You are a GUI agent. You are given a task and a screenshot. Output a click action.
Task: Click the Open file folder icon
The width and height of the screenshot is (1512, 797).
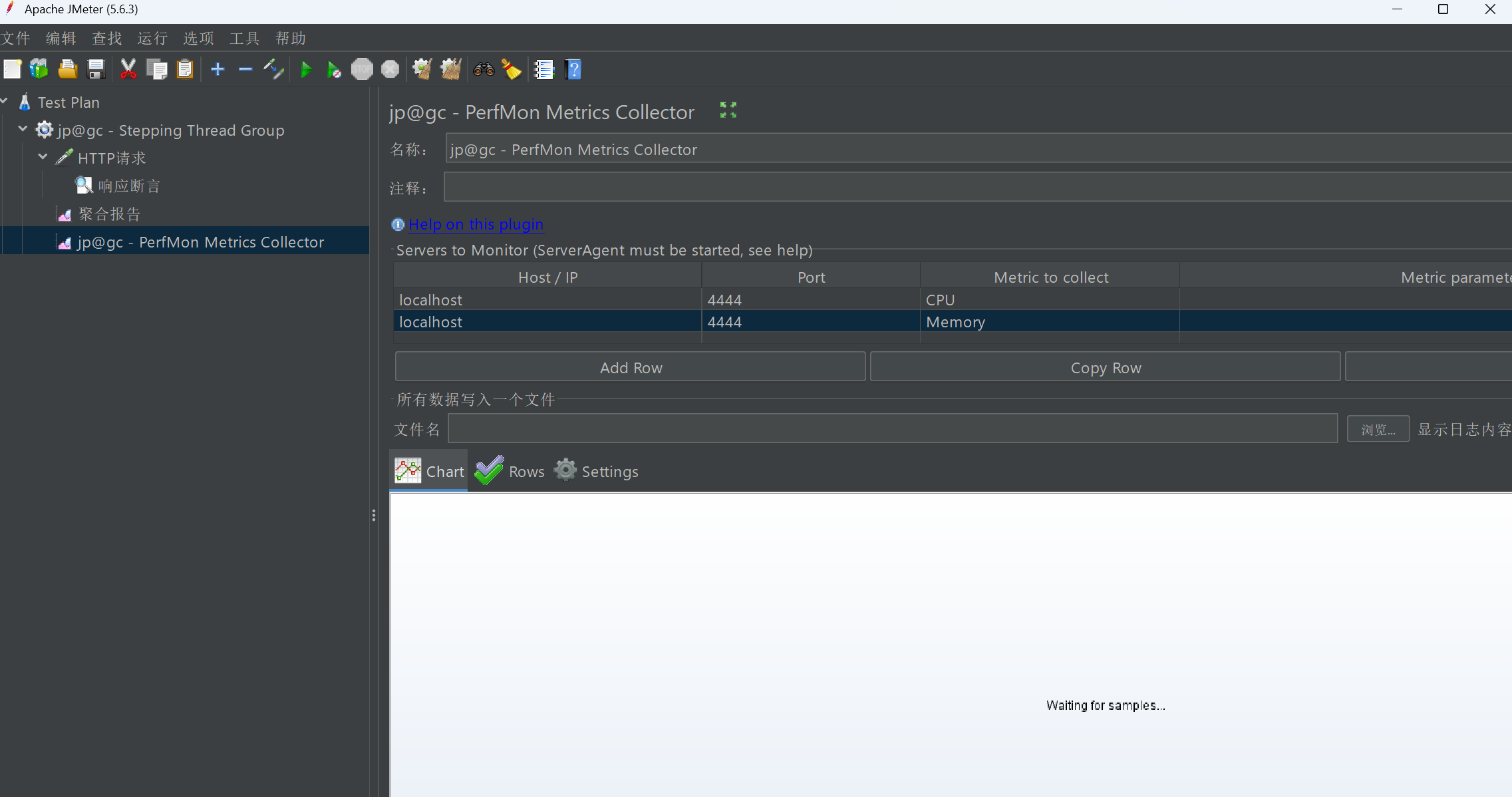[x=67, y=69]
